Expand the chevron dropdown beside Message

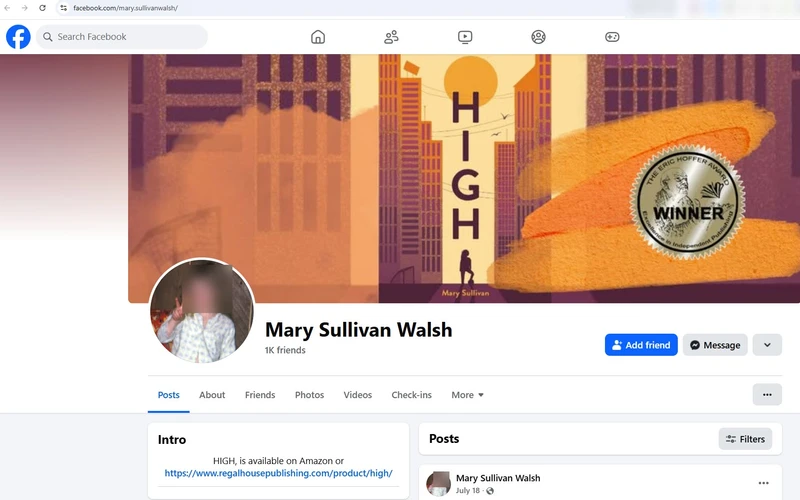point(767,345)
